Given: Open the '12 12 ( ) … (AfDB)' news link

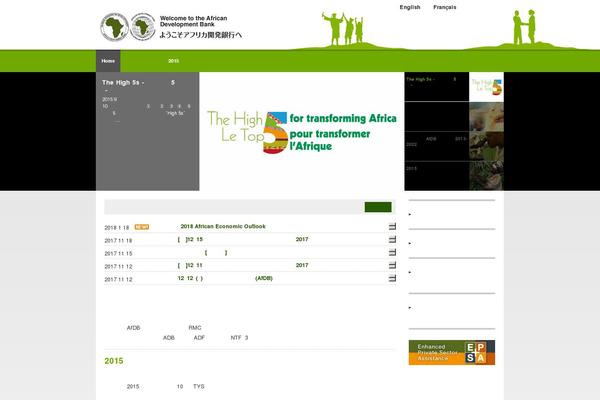Looking at the screenshot, I should pyautogui.click(x=225, y=278).
